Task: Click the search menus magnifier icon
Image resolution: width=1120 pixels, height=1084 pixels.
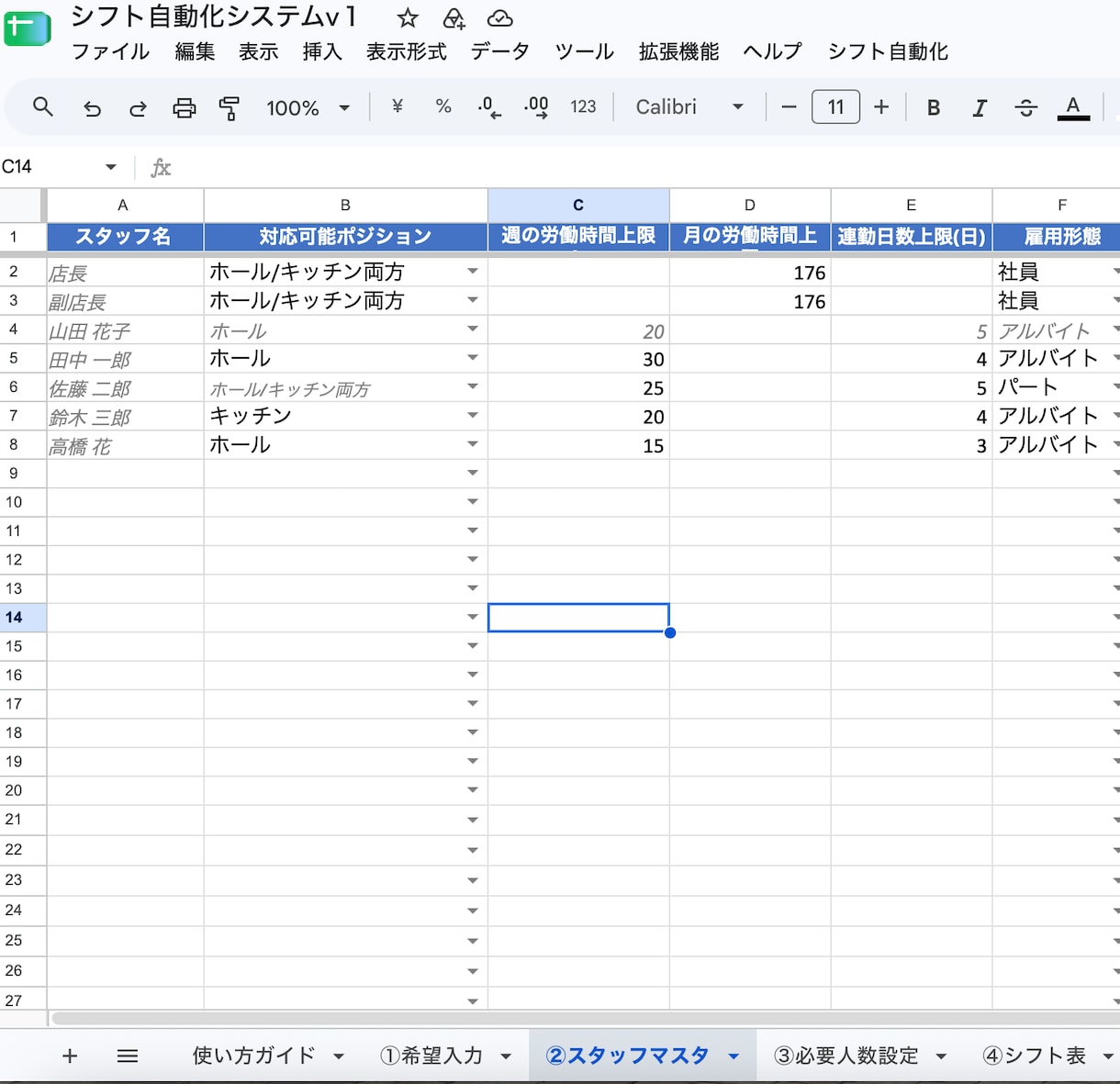Action: pos(42,107)
